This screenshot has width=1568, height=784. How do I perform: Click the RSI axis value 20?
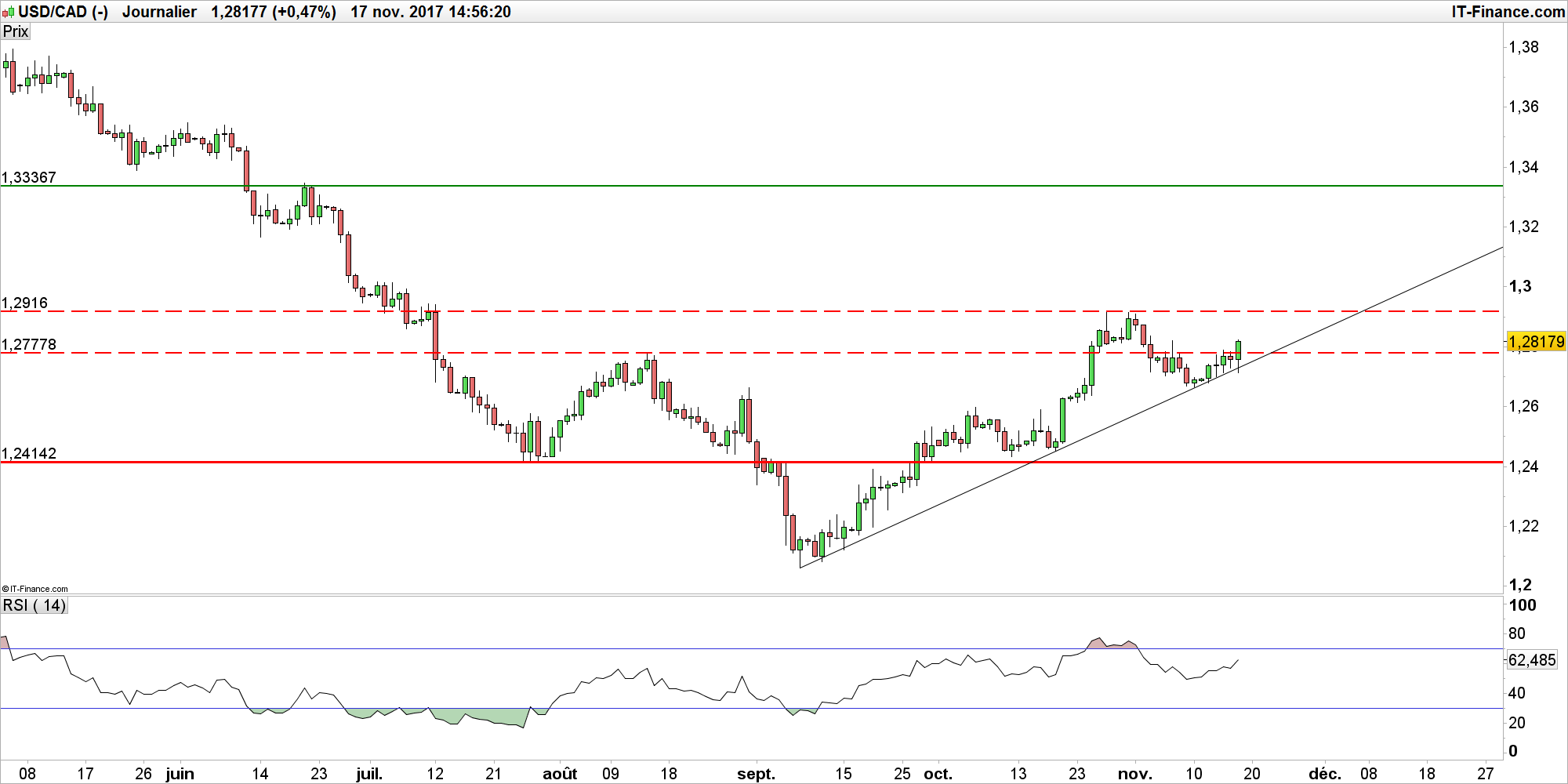tap(1517, 723)
